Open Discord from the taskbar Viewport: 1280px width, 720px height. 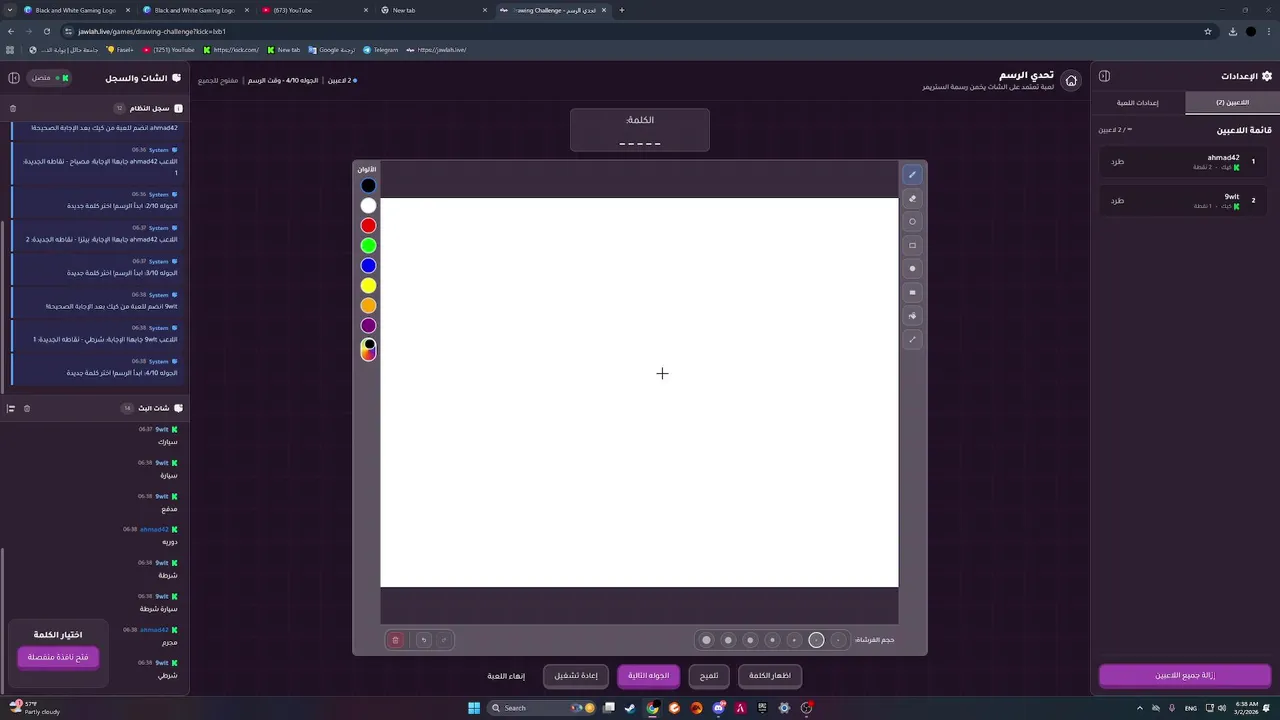tap(718, 708)
